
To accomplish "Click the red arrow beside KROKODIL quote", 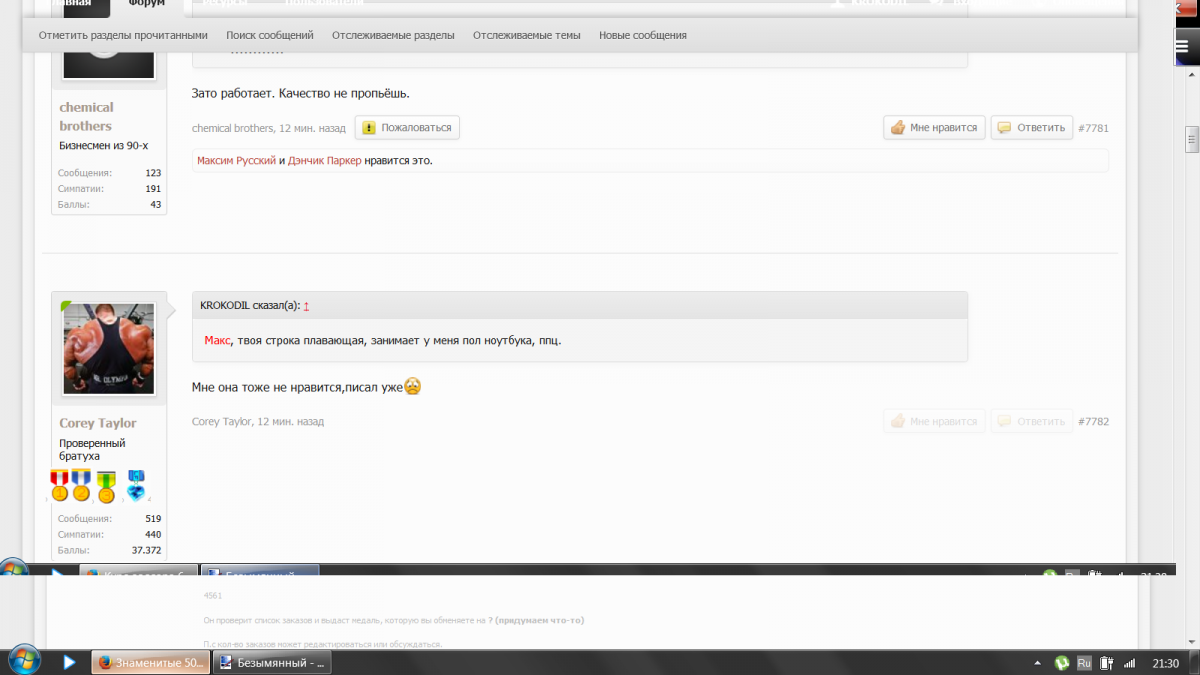I will [306, 306].
